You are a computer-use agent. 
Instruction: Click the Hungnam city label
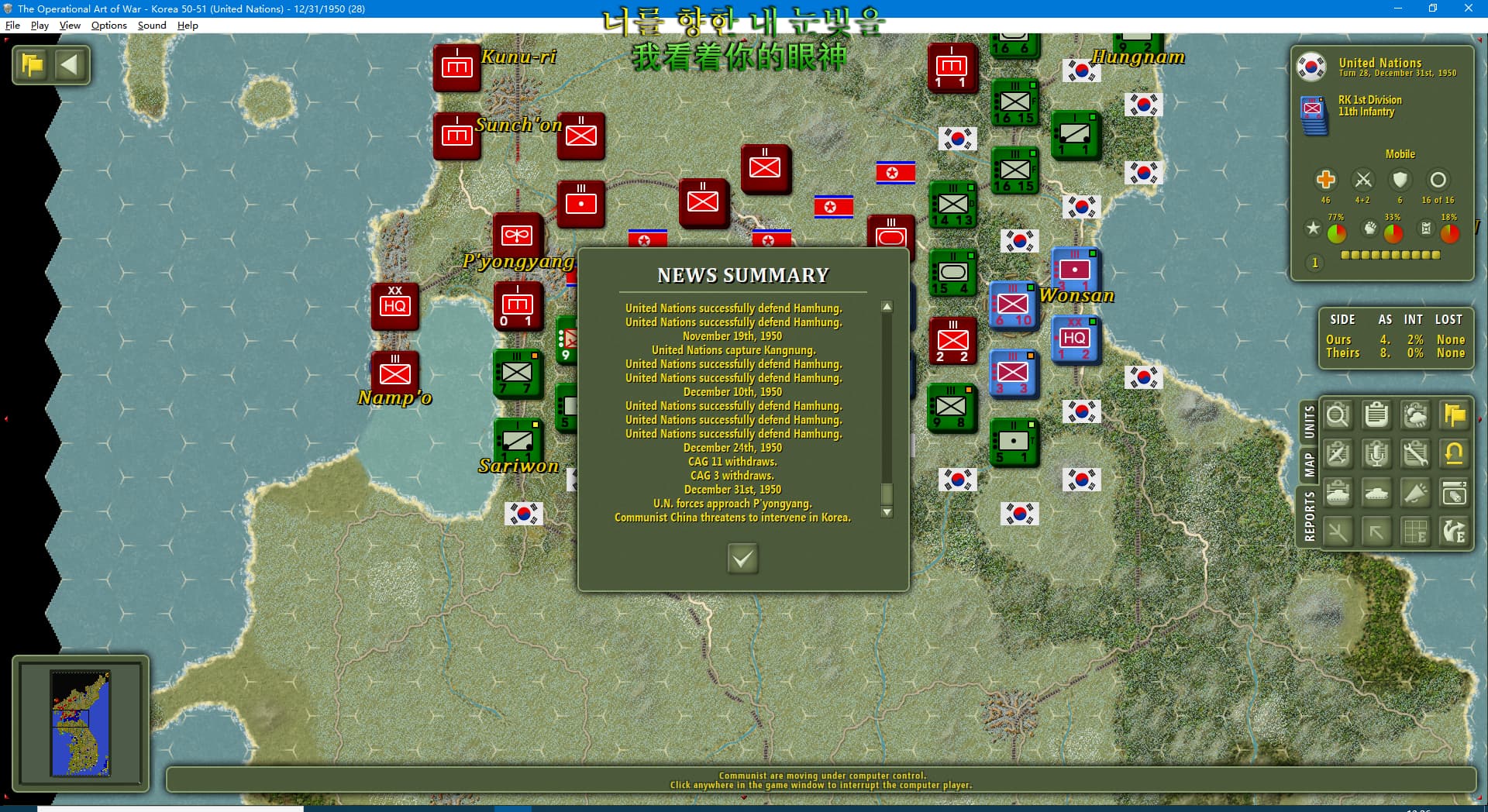point(1138,57)
